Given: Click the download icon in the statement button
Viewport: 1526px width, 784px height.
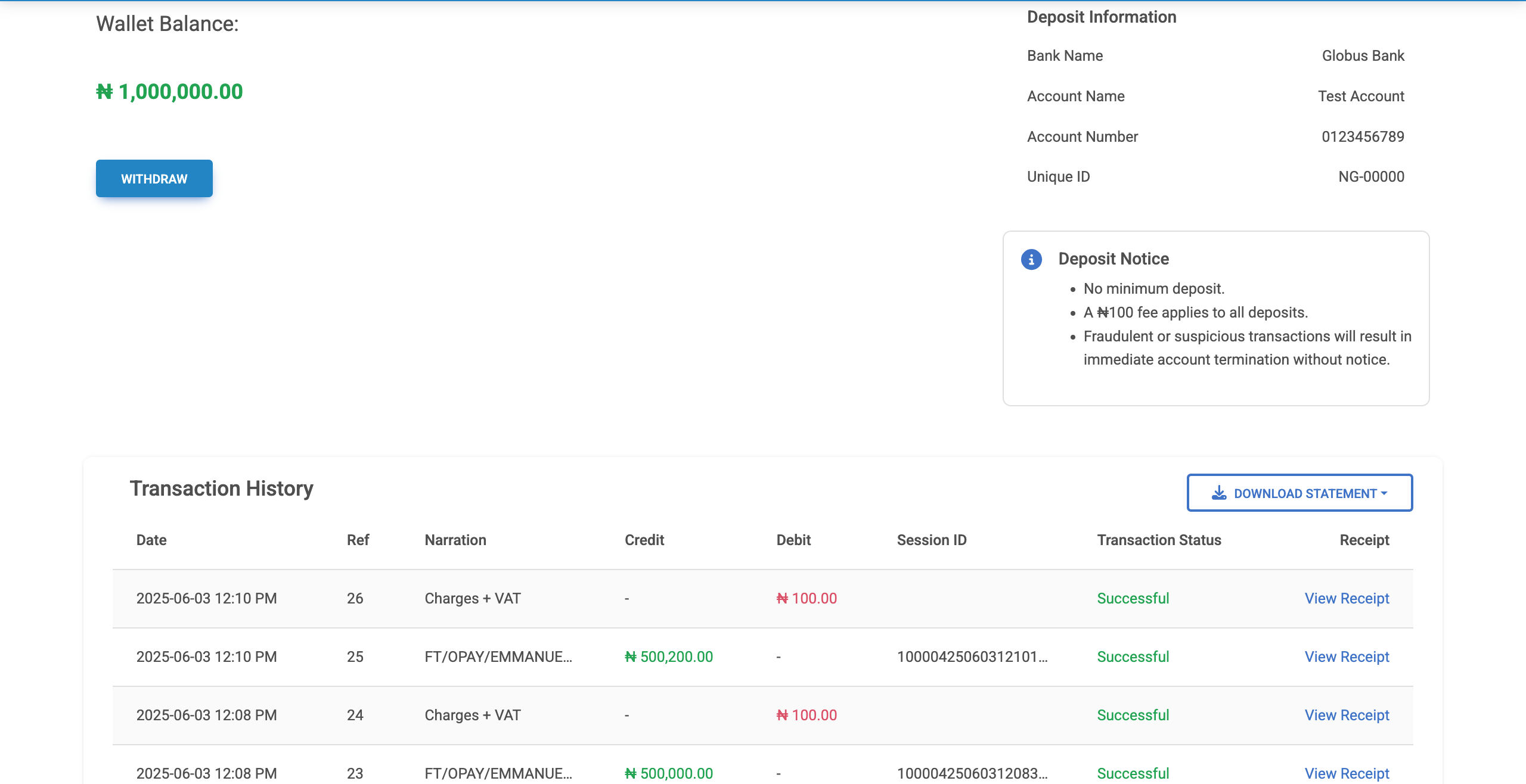Looking at the screenshot, I should coord(1219,493).
